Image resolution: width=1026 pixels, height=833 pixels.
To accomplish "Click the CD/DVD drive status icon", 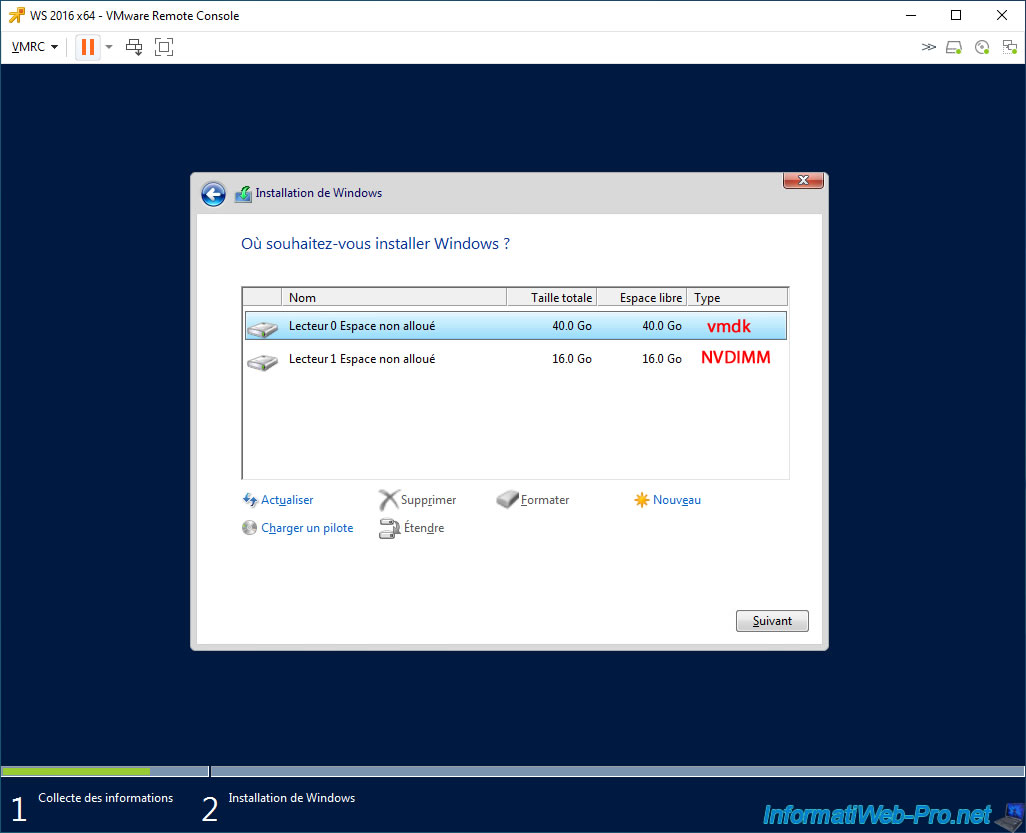I will [x=981, y=47].
